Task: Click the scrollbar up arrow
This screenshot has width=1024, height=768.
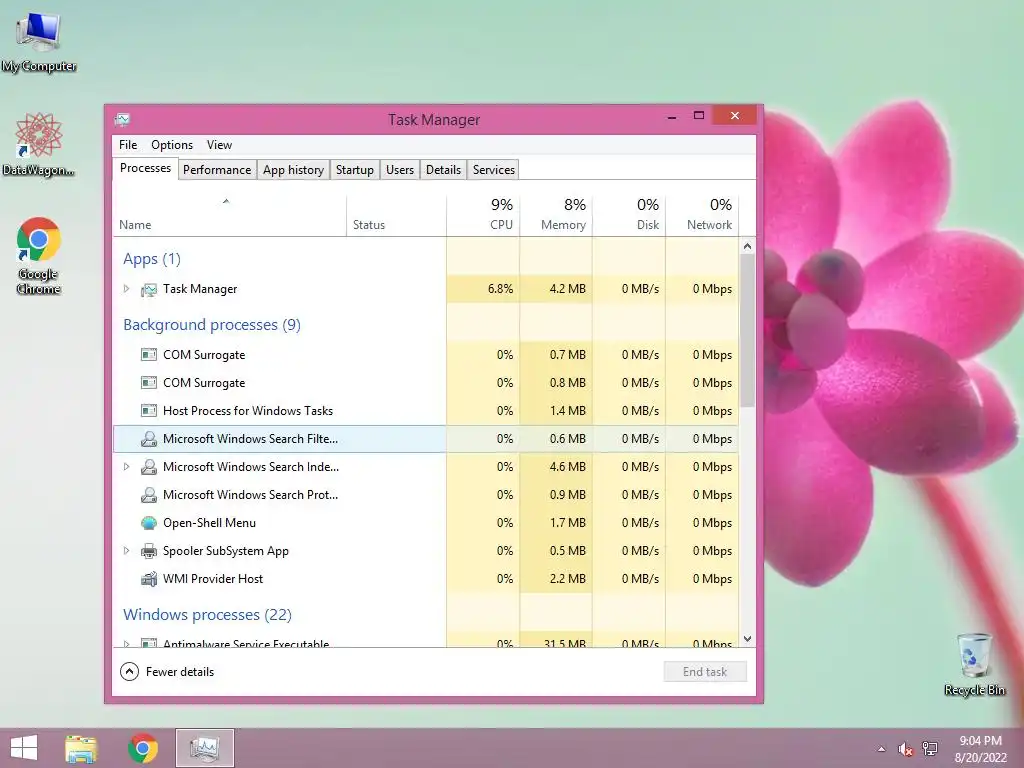Action: (748, 246)
